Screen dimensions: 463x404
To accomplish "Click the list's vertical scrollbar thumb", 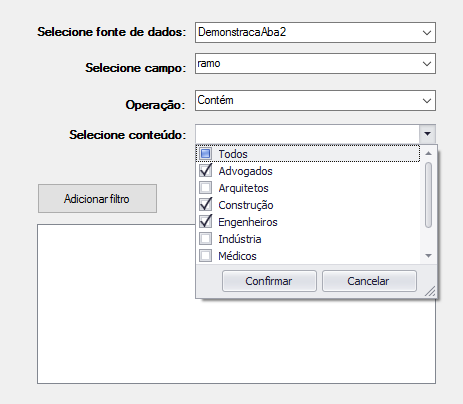I will [429, 195].
